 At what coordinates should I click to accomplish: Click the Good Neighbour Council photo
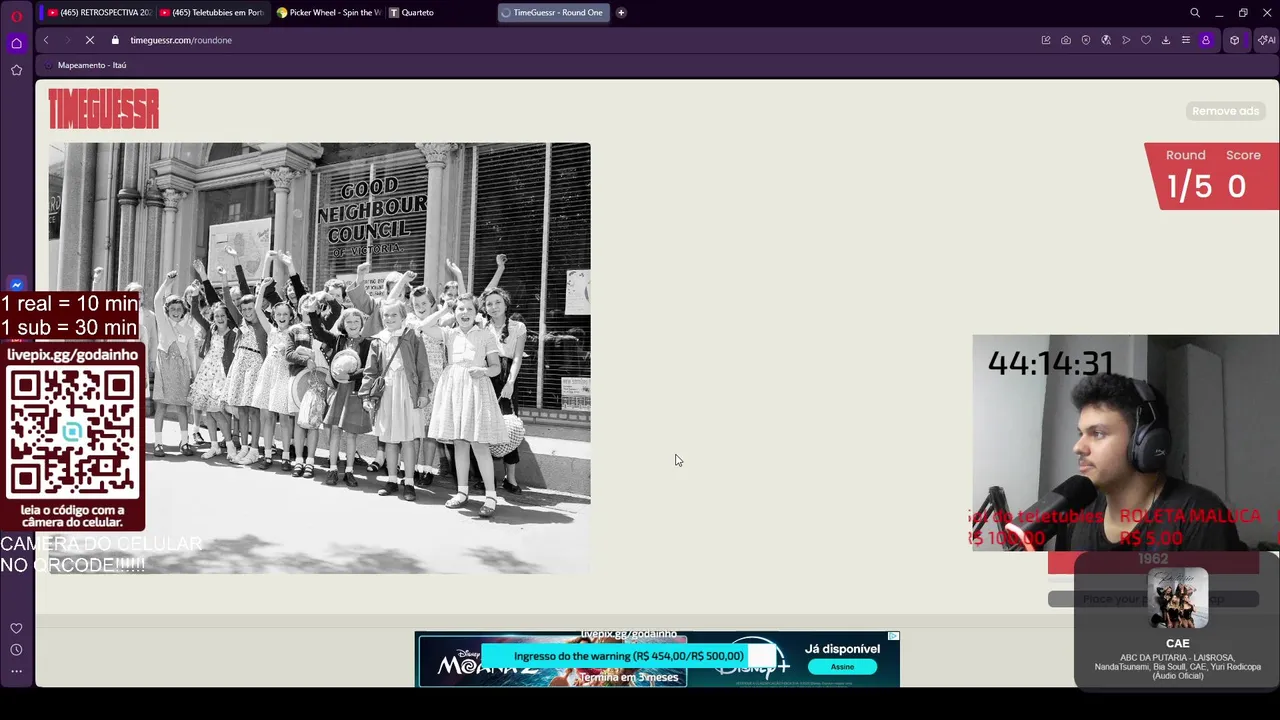coord(319,358)
